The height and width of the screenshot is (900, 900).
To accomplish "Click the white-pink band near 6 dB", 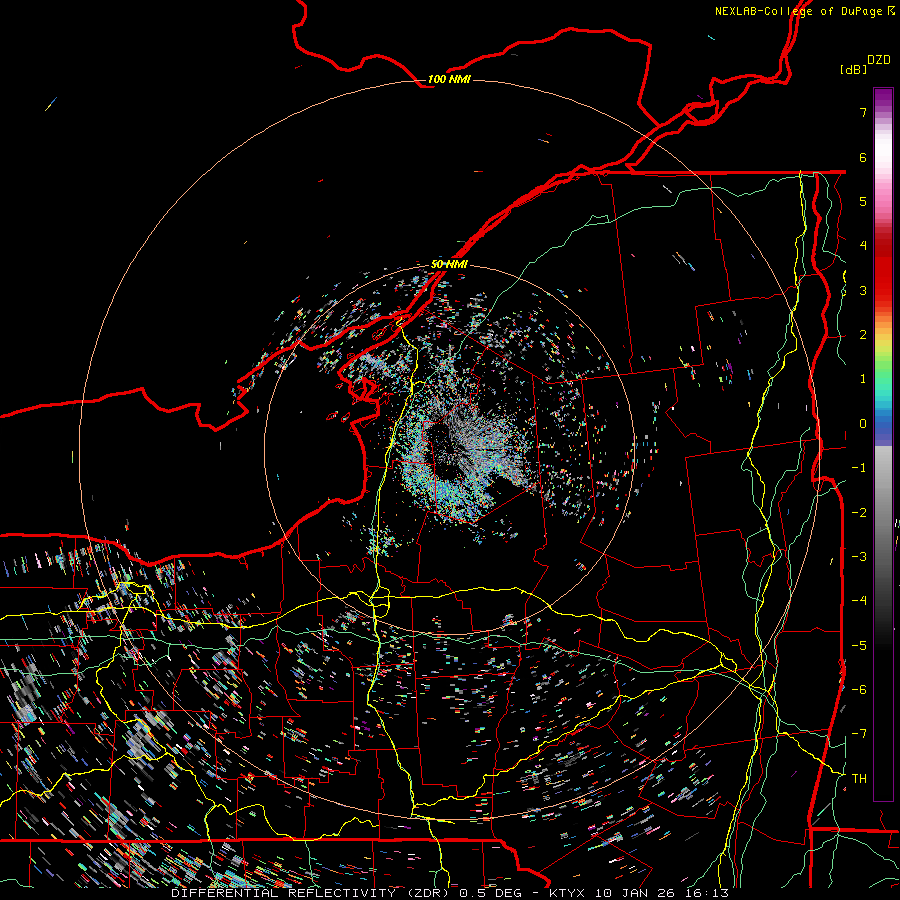I will [883, 155].
